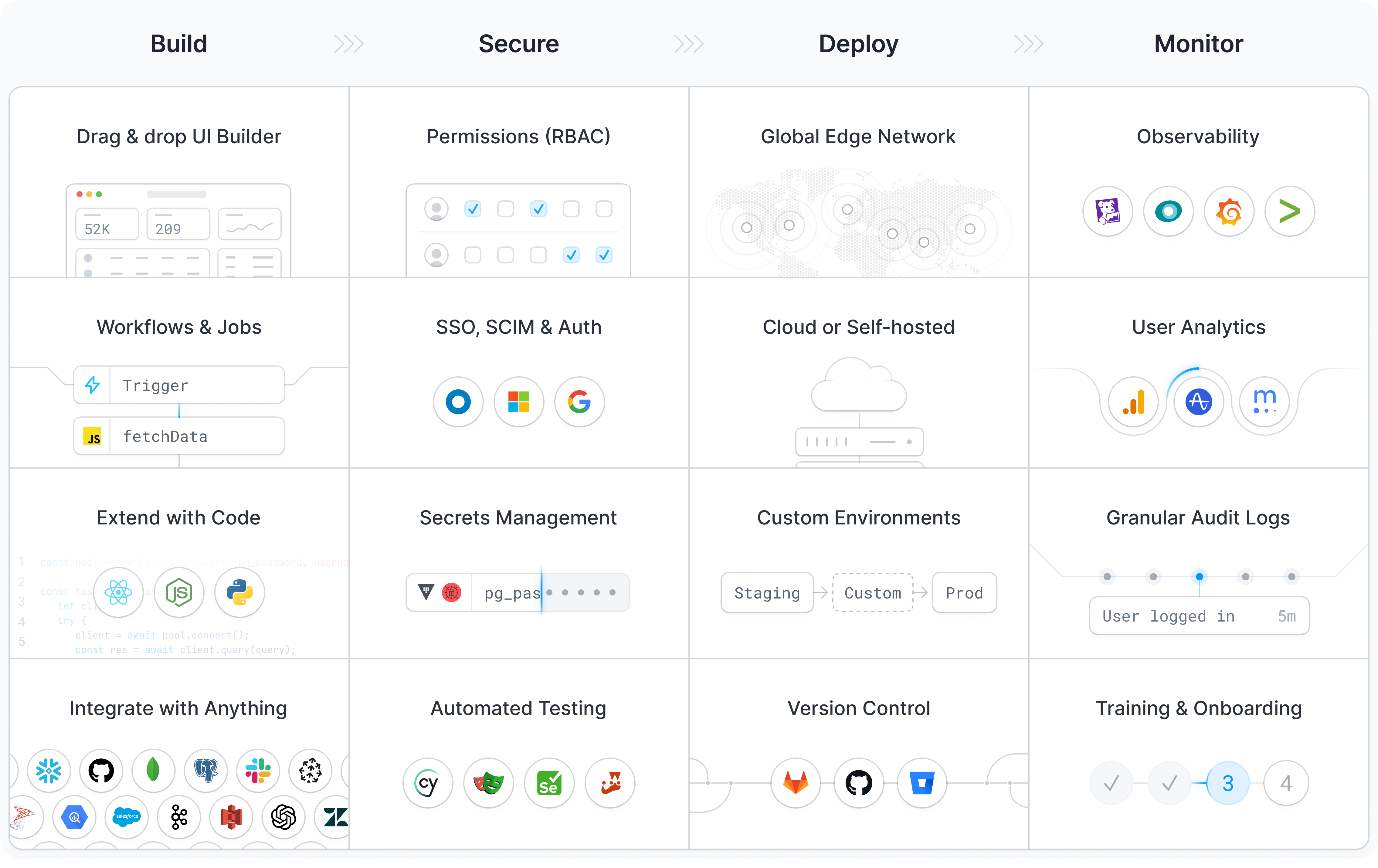Screen dimensions: 1378x868
Task: Open the dashed Custom environment box
Action: click(x=873, y=593)
